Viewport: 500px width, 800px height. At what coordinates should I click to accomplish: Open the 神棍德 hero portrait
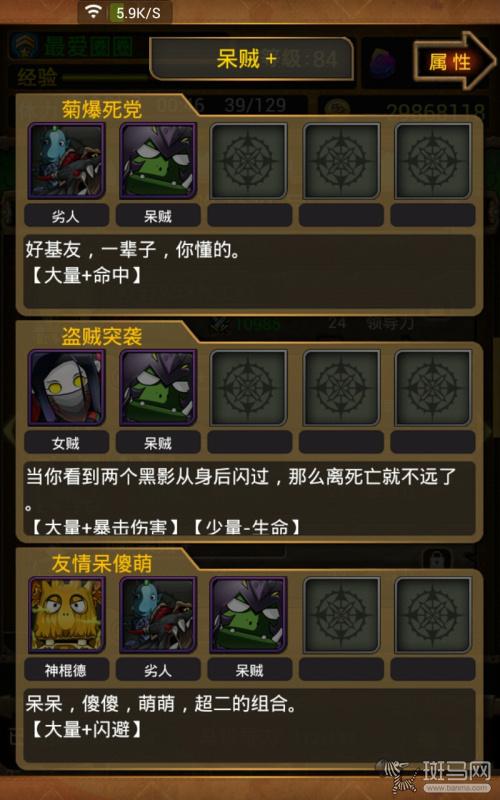pos(66,615)
